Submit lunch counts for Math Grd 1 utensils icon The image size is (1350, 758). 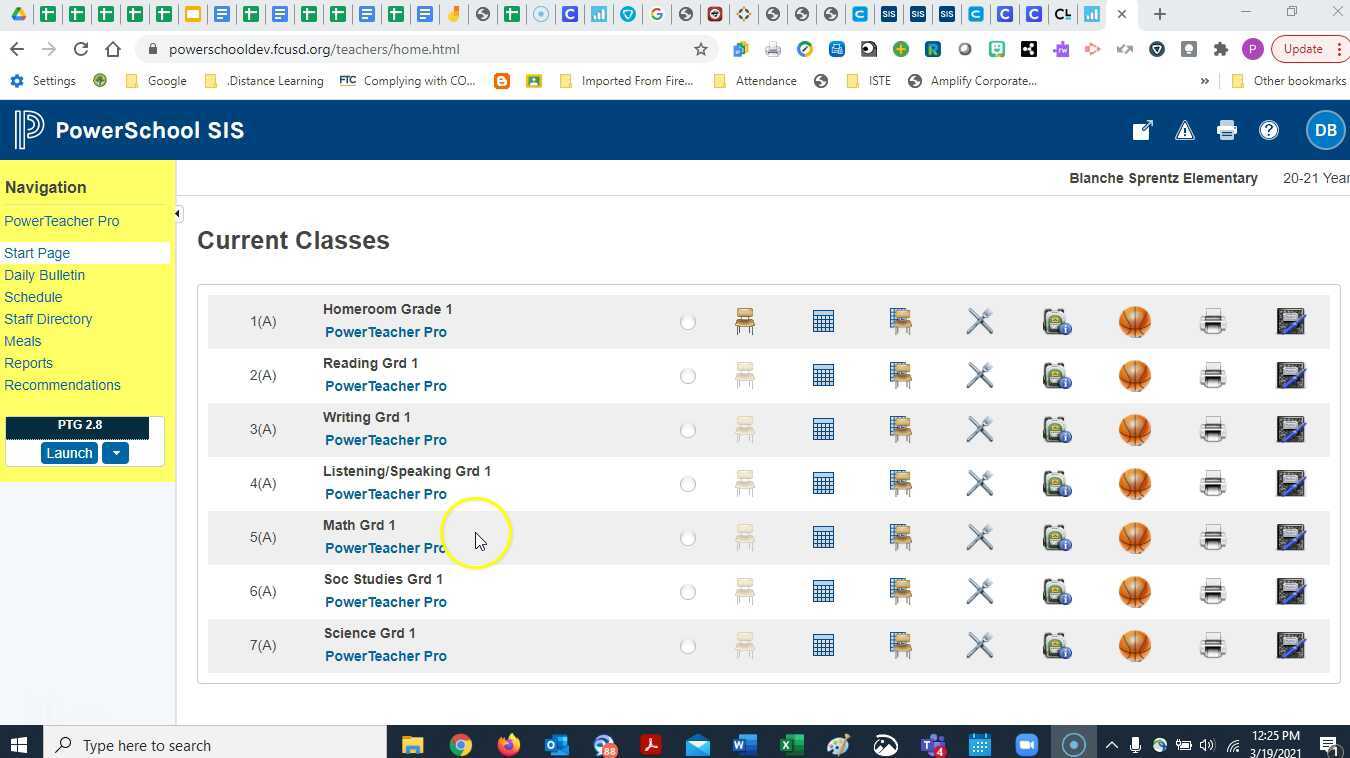click(979, 537)
